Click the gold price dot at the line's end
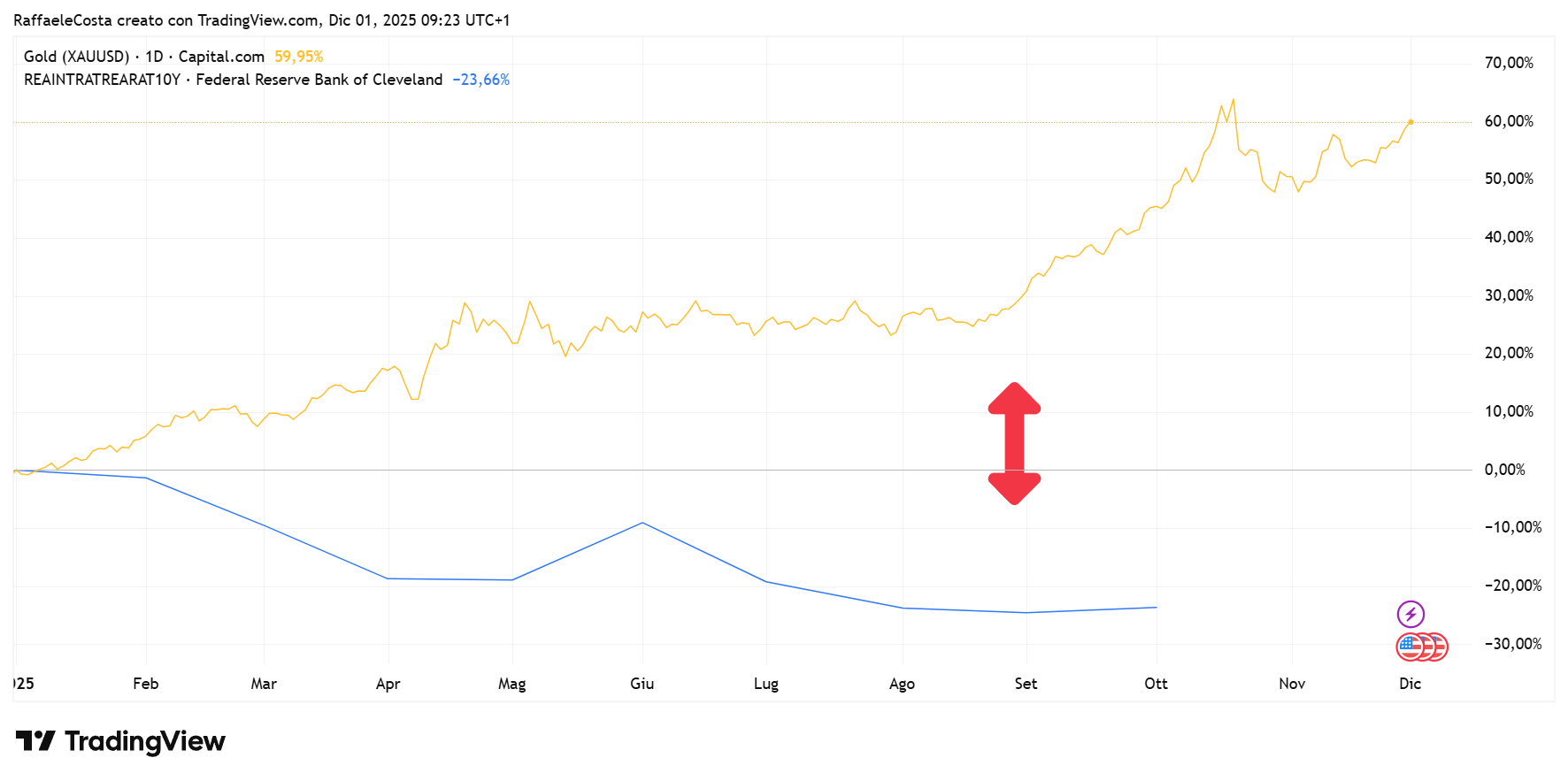 (1410, 122)
